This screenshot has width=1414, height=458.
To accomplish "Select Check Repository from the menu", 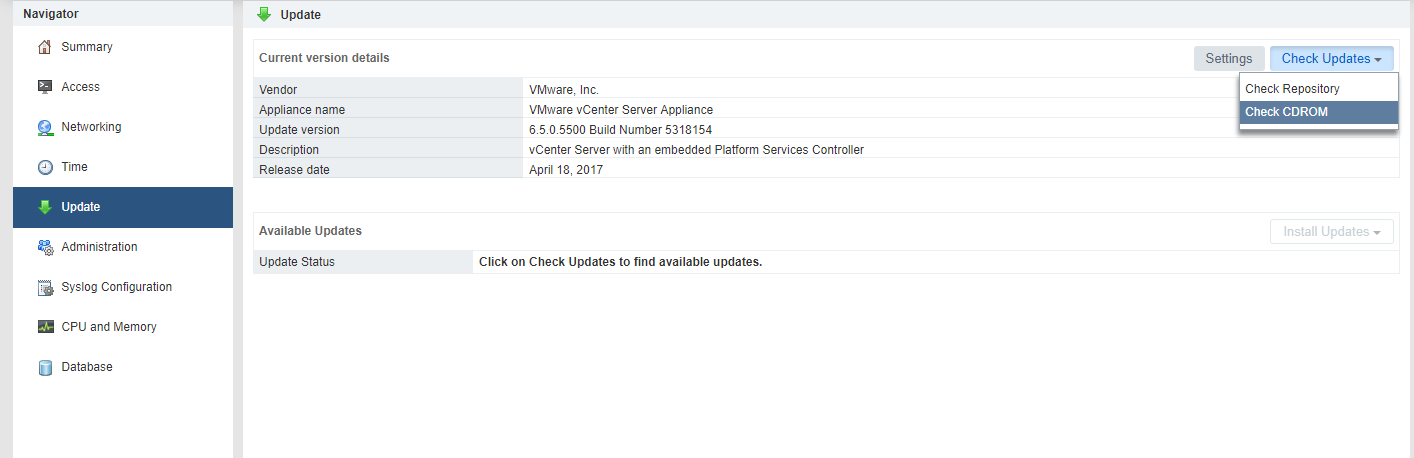I will [1292, 89].
